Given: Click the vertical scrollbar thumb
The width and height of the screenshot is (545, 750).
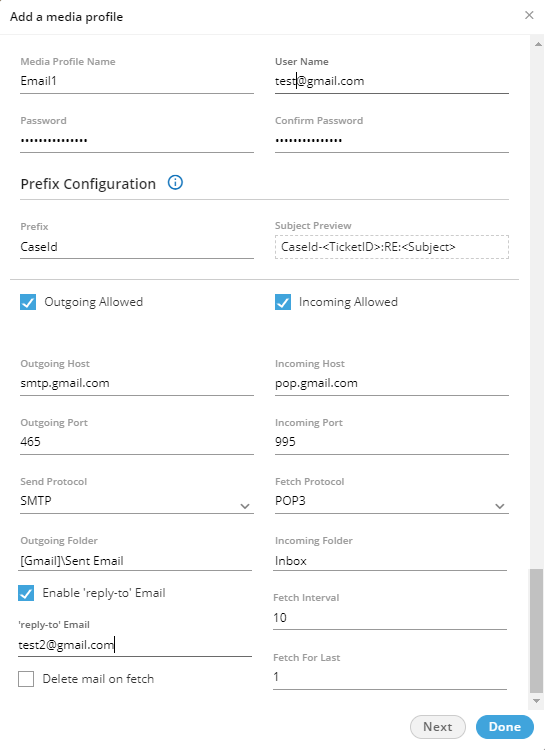Looking at the screenshot, I should tap(536, 631).
